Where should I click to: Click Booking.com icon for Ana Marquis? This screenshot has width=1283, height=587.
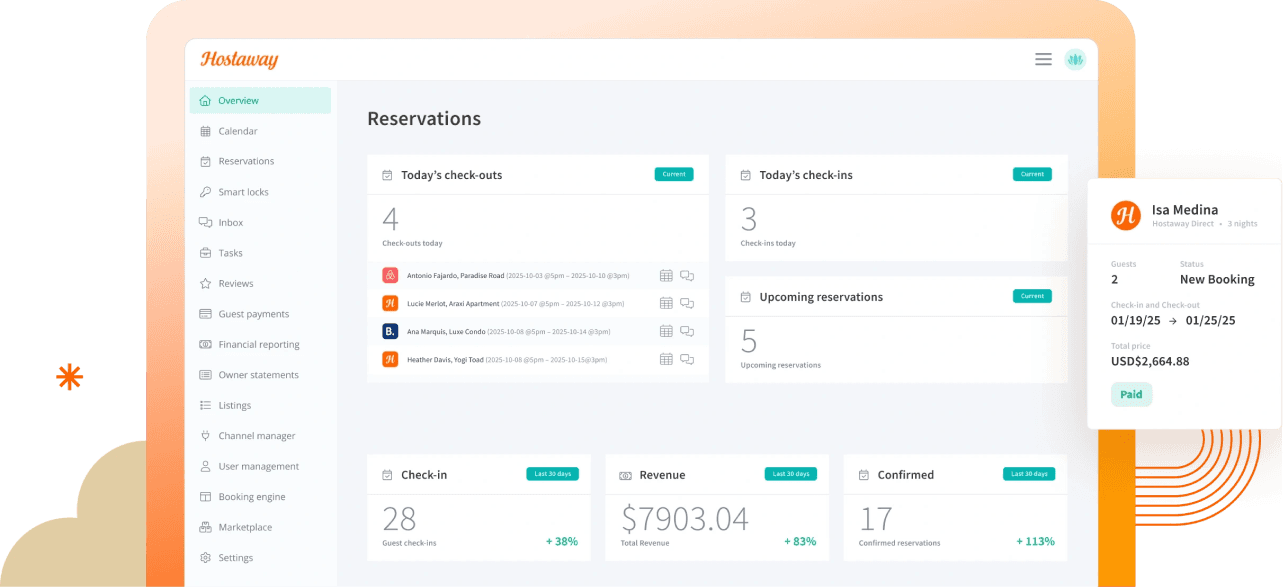390,331
